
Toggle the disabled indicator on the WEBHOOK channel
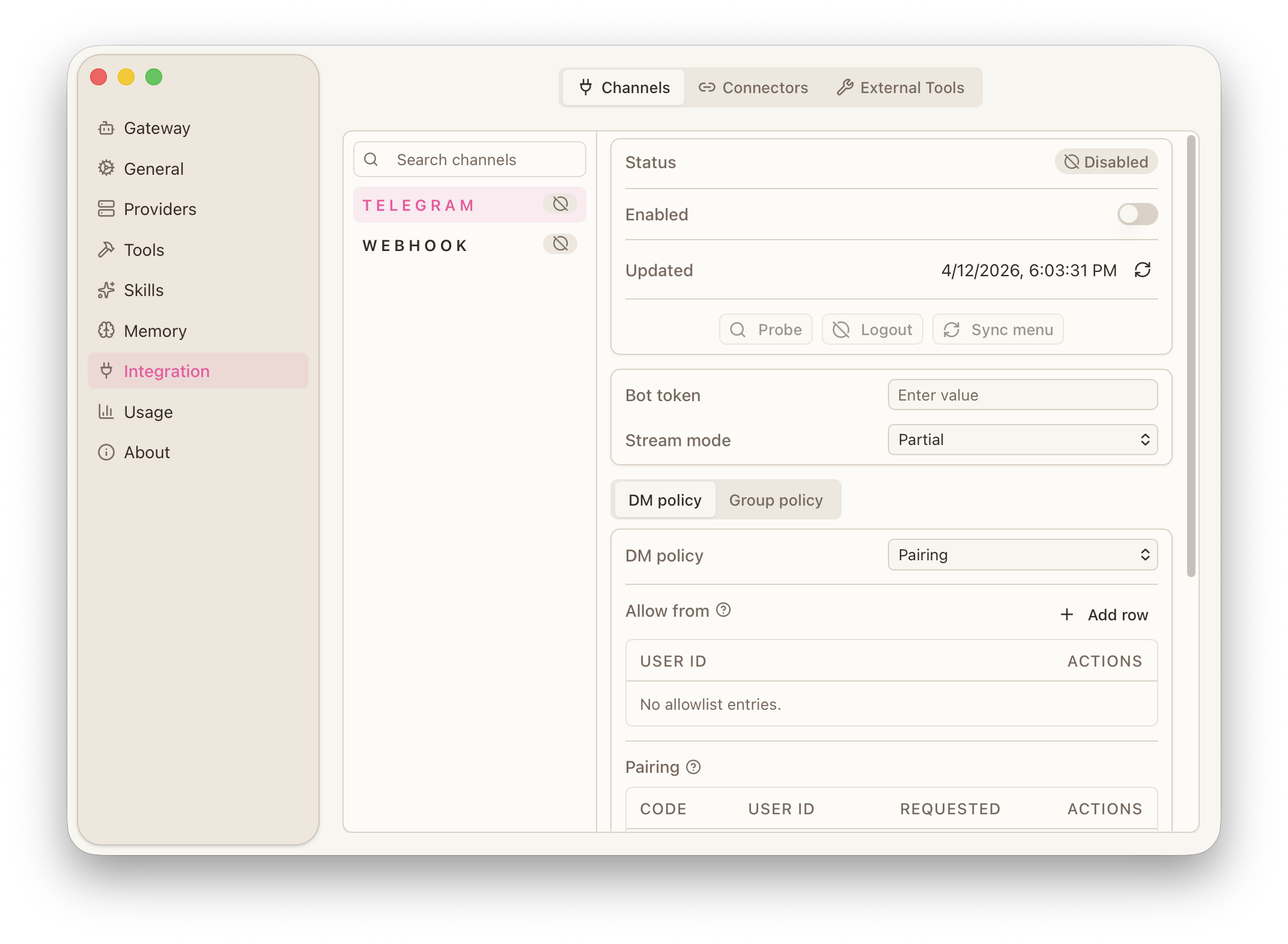click(x=560, y=244)
